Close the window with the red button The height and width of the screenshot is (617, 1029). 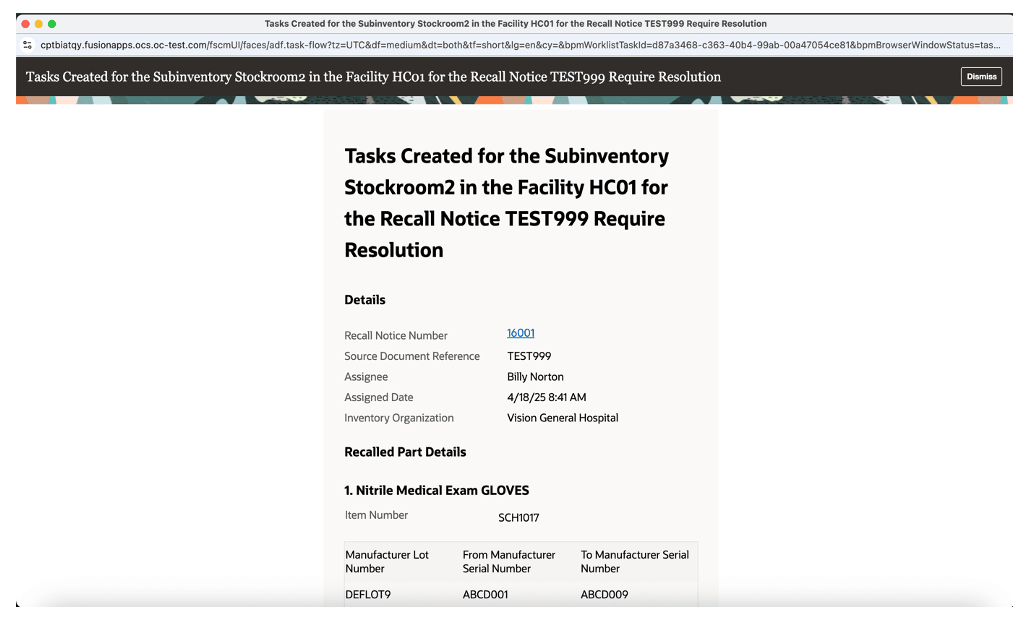pos(26,24)
